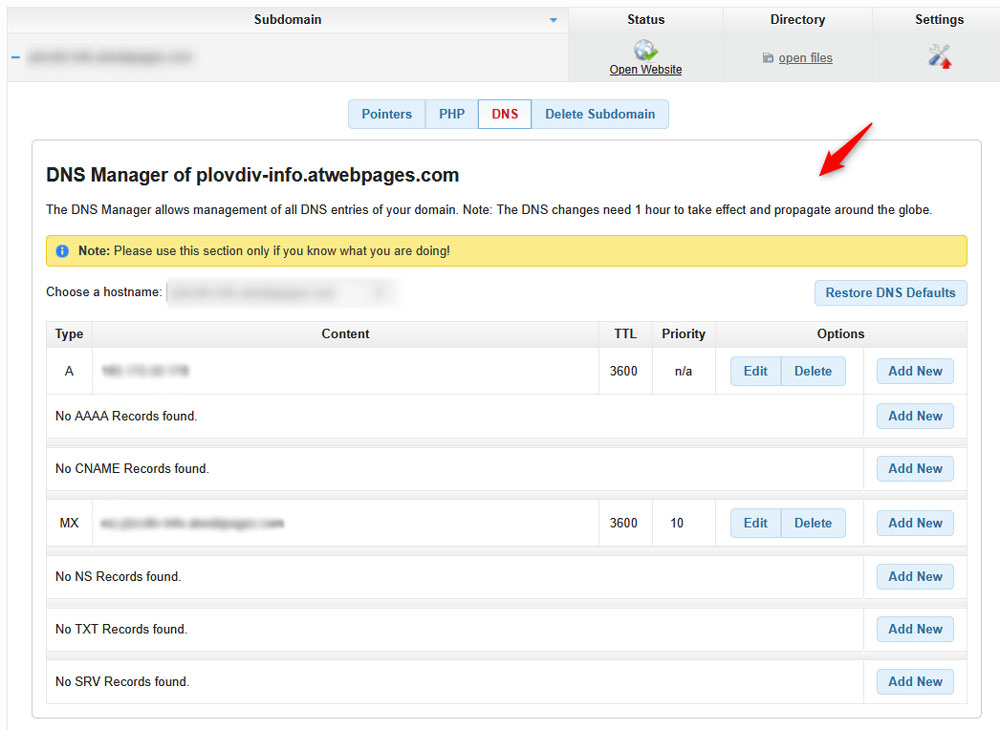Image resolution: width=1000 pixels, height=730 pixels.
Task: Add New NS record
Action: pyautogui.click(x=914, y=576)
